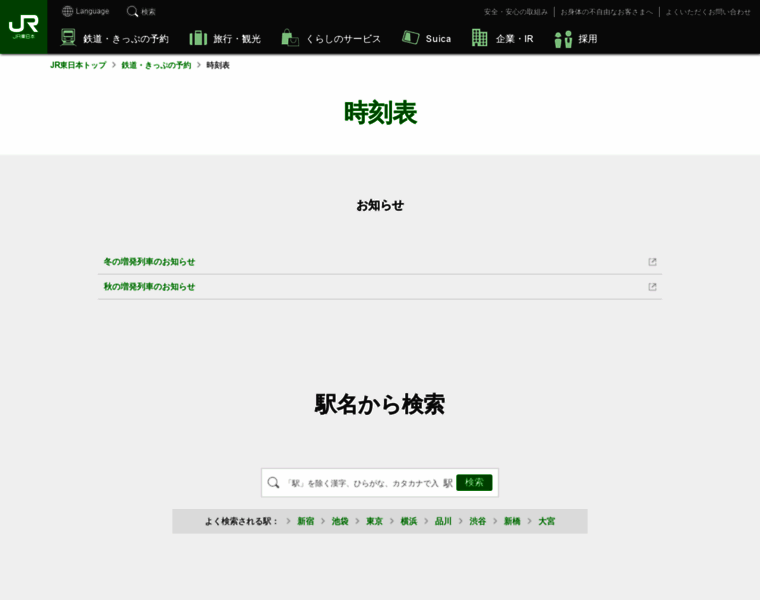The height and width of the screenshot is (600, 760).
Task: Click external link icon on 冬の増発列車 row
Action: [x=652, y=262]
